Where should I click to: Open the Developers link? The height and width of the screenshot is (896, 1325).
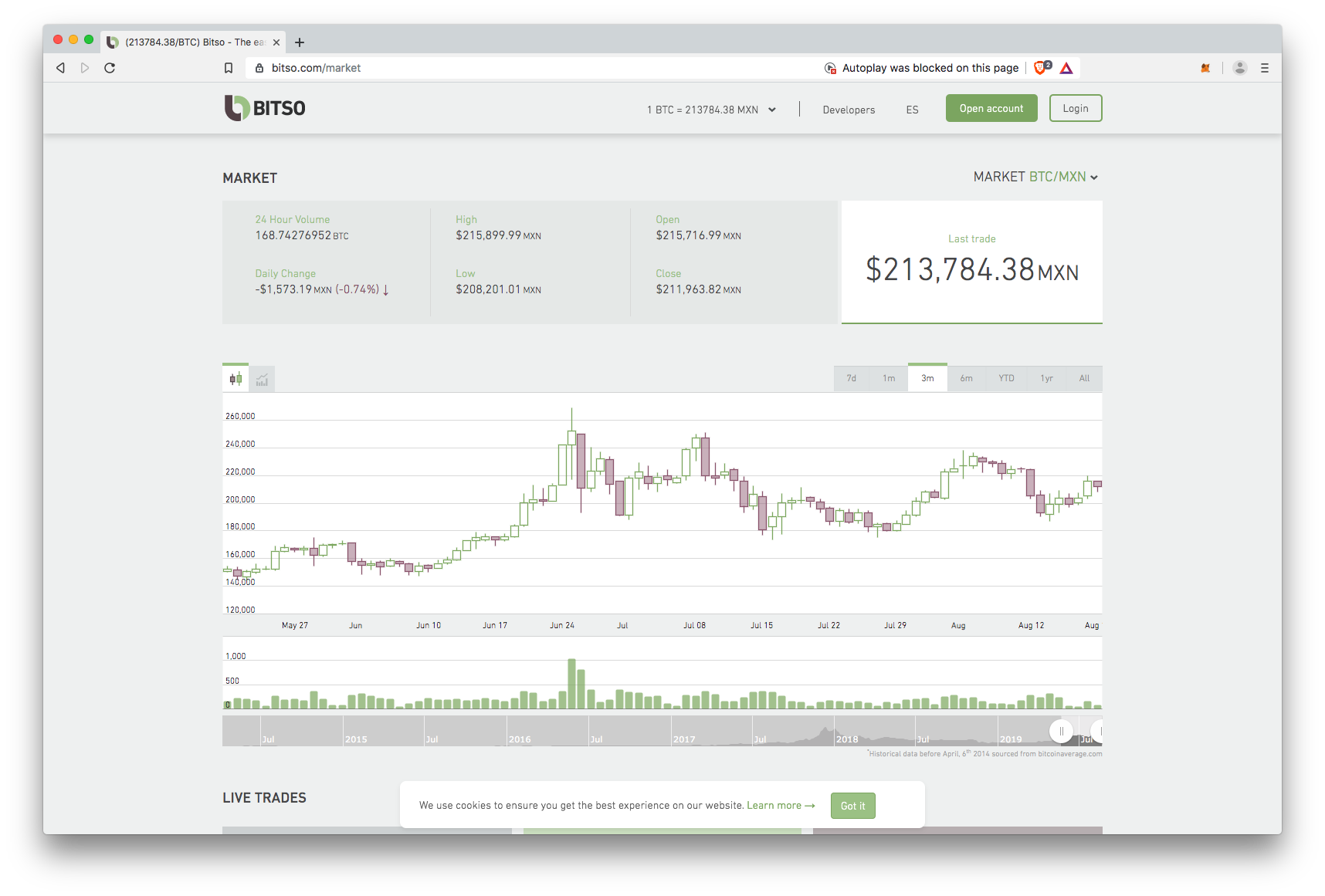click(849, 110)
